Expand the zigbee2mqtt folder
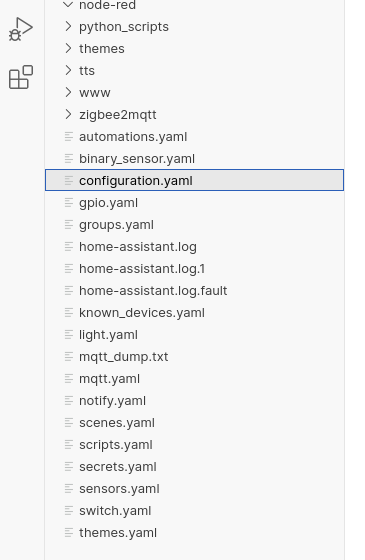 pyautogui.click(x=68, y=115)
